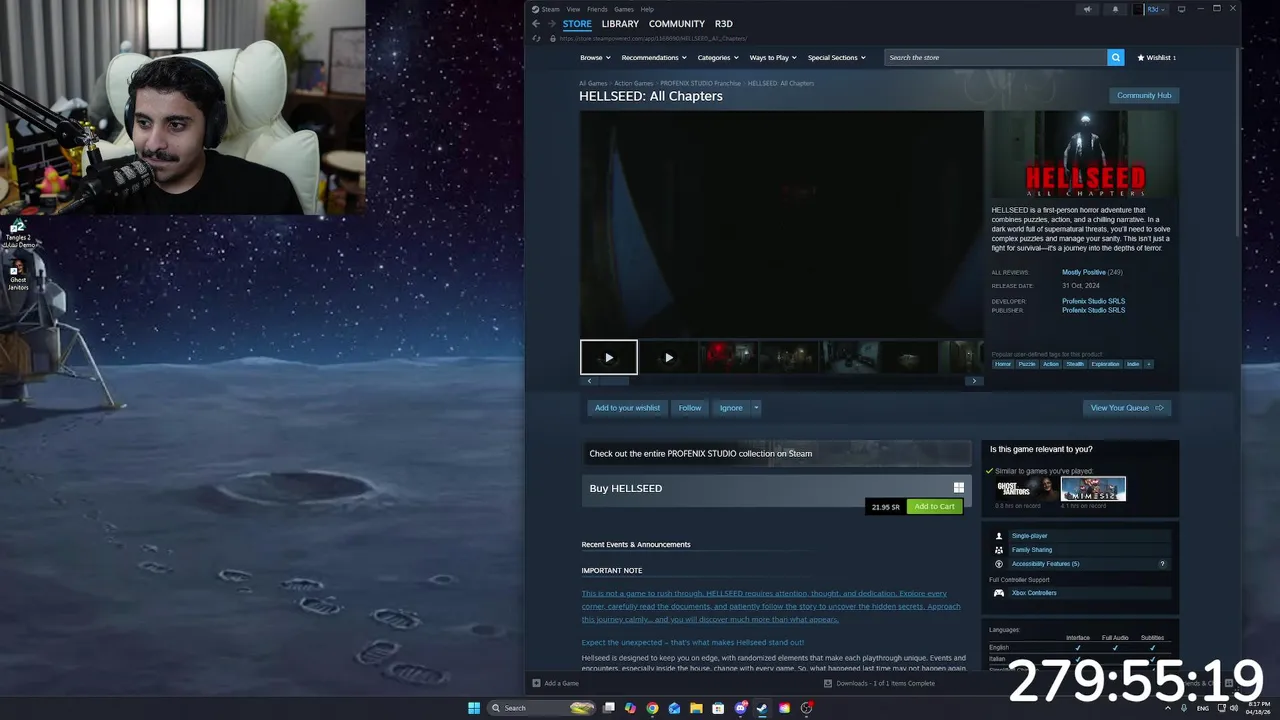Open the Ways to Play dropdown

pos(773,57)
